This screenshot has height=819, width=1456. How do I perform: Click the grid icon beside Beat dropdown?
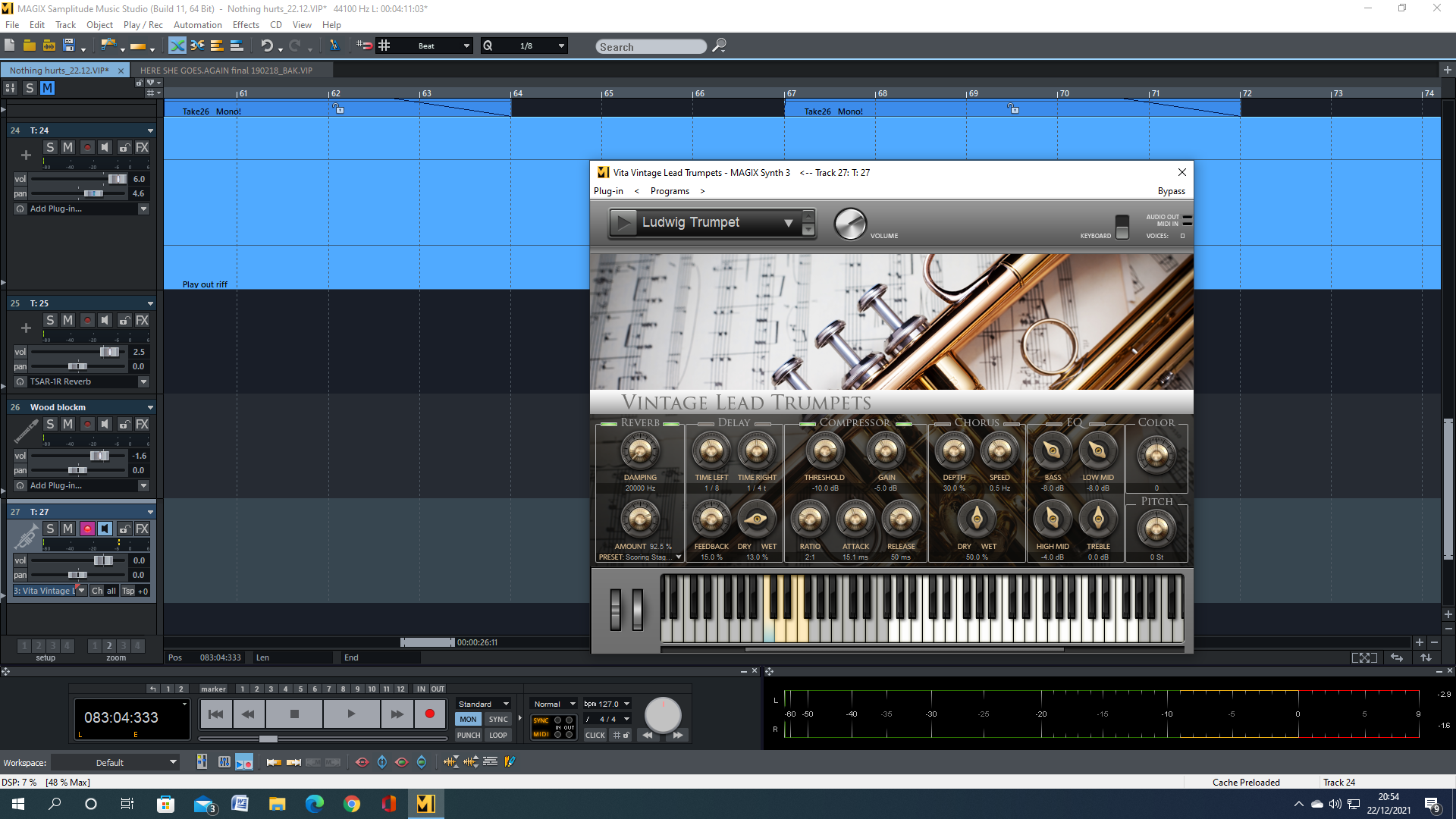[384, 45]
